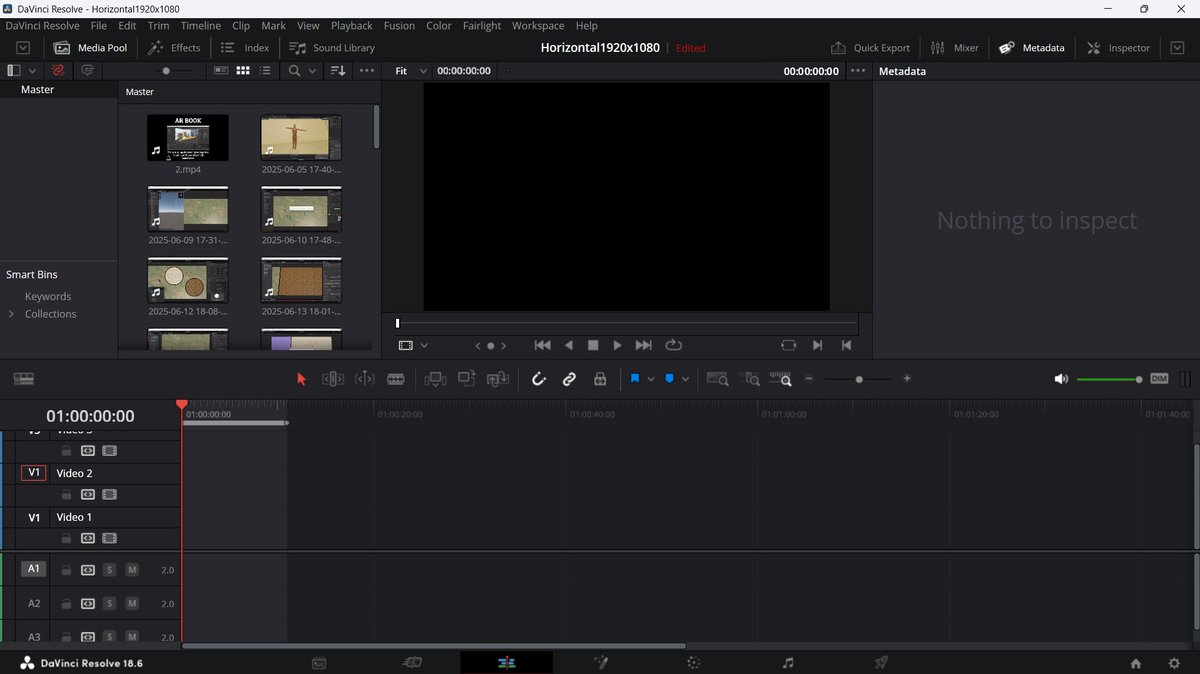The height and width of the screenshot is (674, 1200).
Task: Open the Workspace menu
Action: pos(538,25)
